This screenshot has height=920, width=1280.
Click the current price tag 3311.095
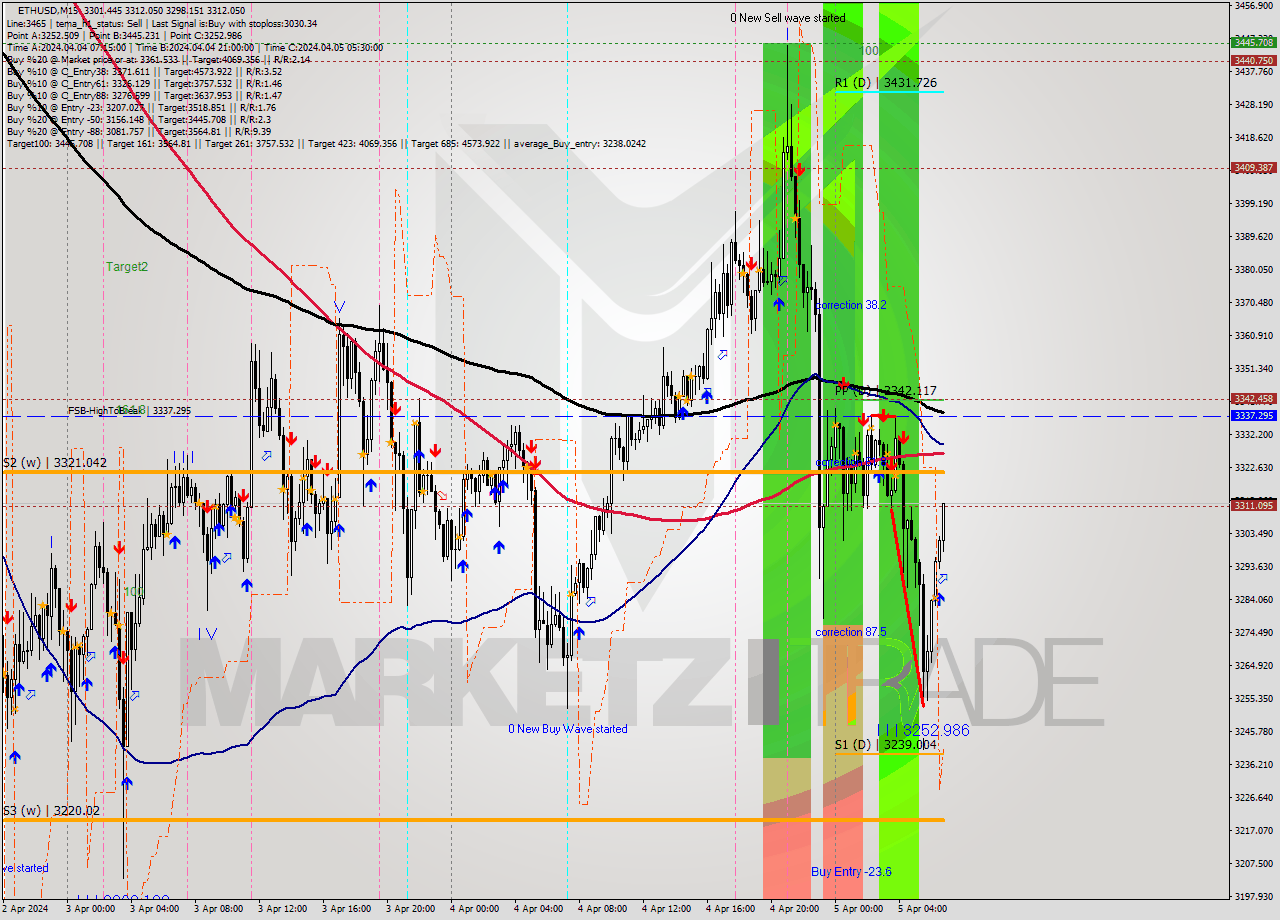coord(1252,506)
